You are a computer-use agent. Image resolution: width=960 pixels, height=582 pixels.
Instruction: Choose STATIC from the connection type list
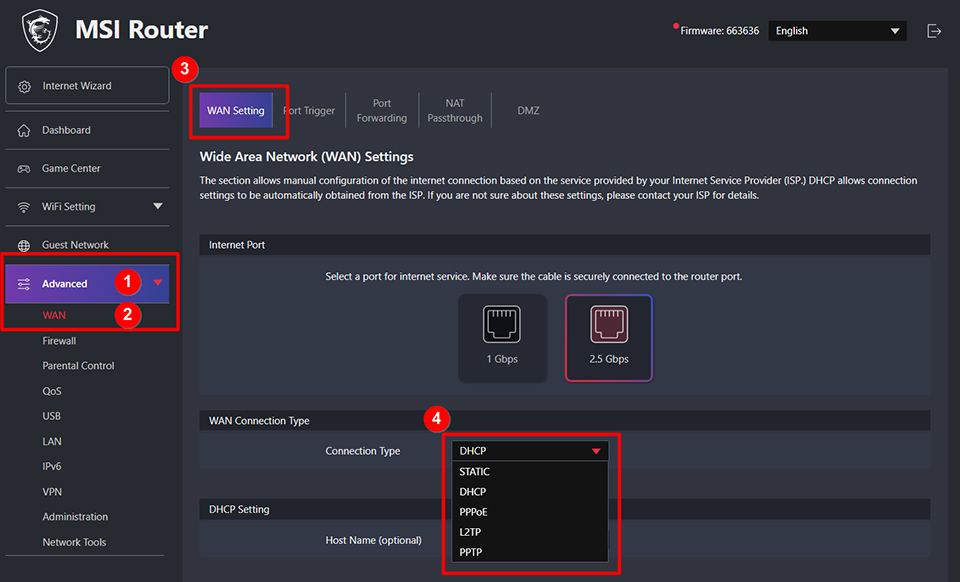pyautogui.click(x=530, y=472)
